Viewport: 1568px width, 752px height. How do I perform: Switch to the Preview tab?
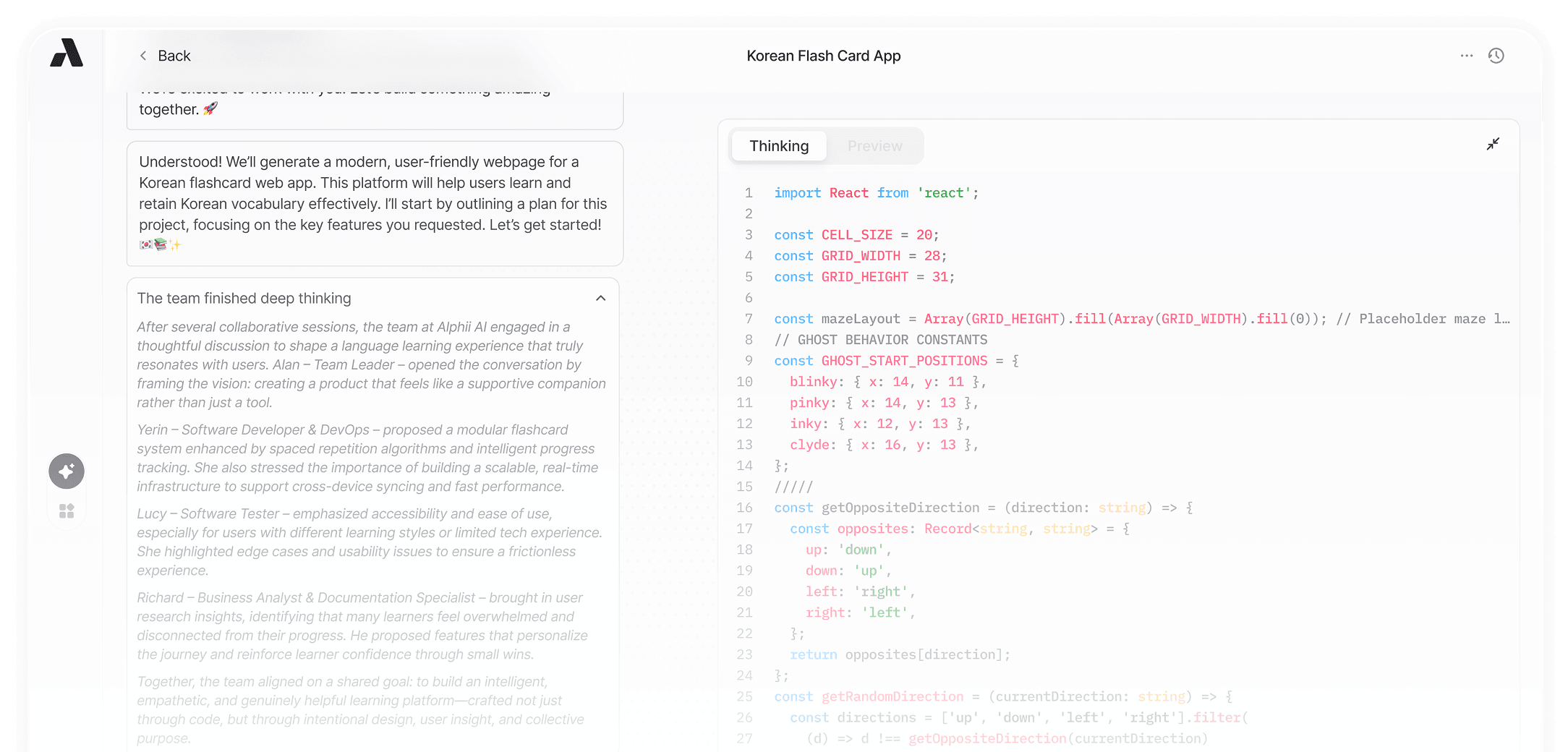(874, 146)
